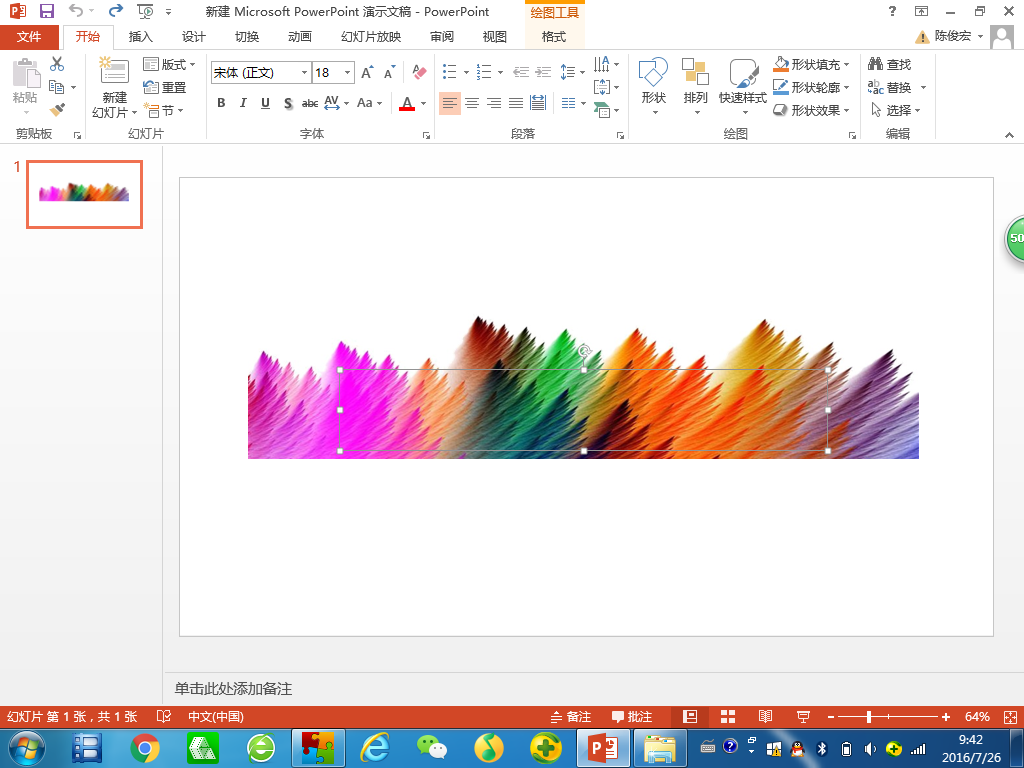Toggle Bold formatting
The height and width of the screenshot is (768, 1024).
[x=221, y=103]
